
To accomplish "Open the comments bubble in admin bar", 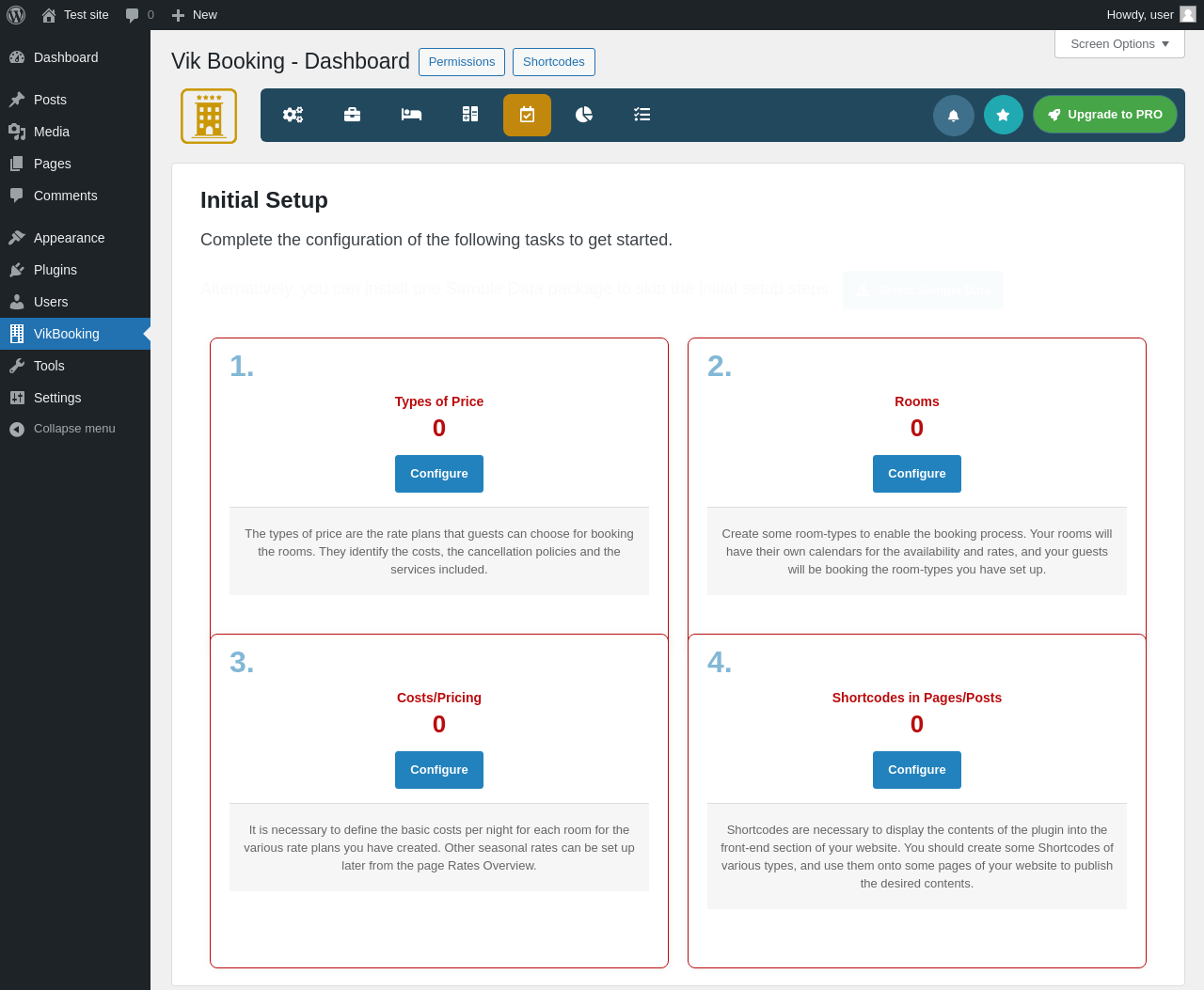I will [139, 15].
